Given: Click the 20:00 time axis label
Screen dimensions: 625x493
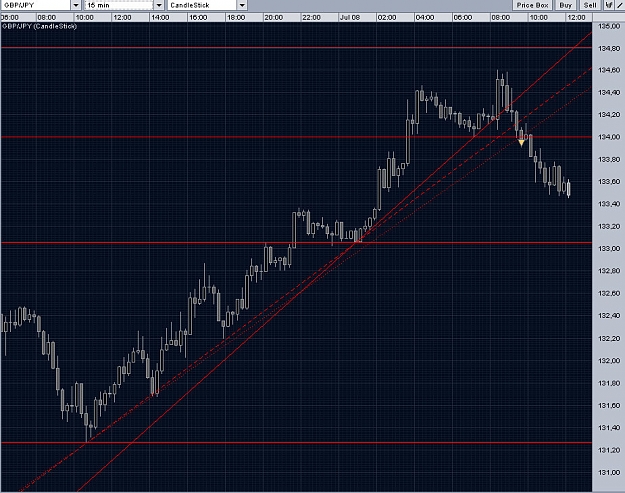Looking at the screenshot, I should tap(273, 18).
